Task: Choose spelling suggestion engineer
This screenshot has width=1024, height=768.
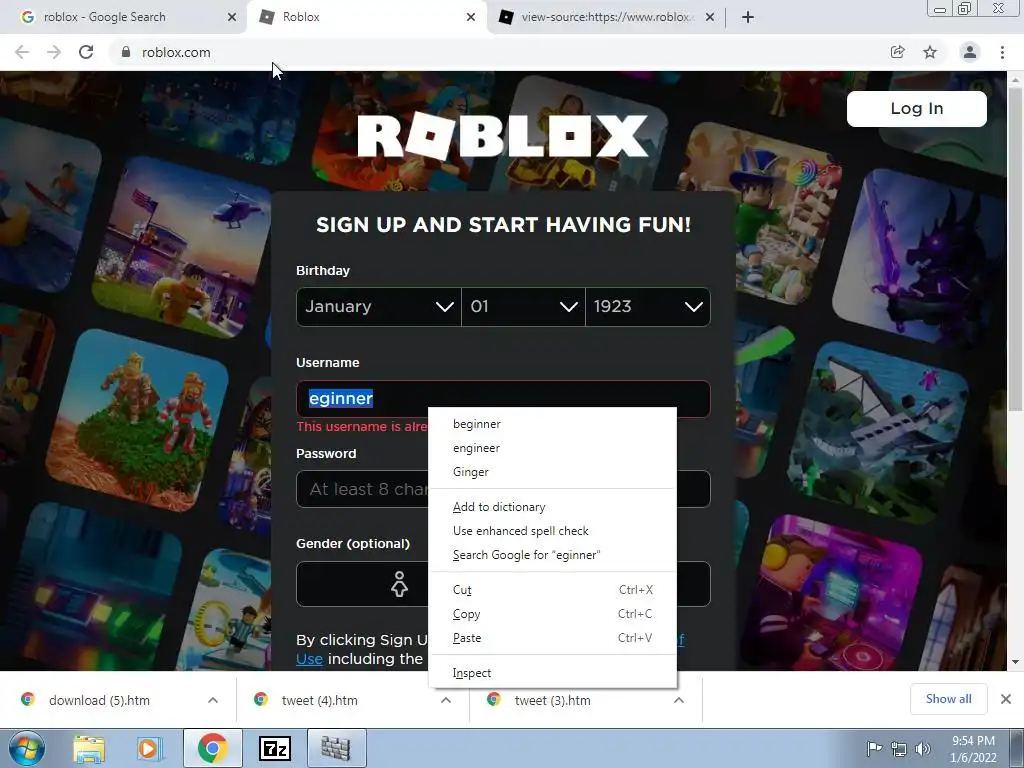Action: point(552,448)
